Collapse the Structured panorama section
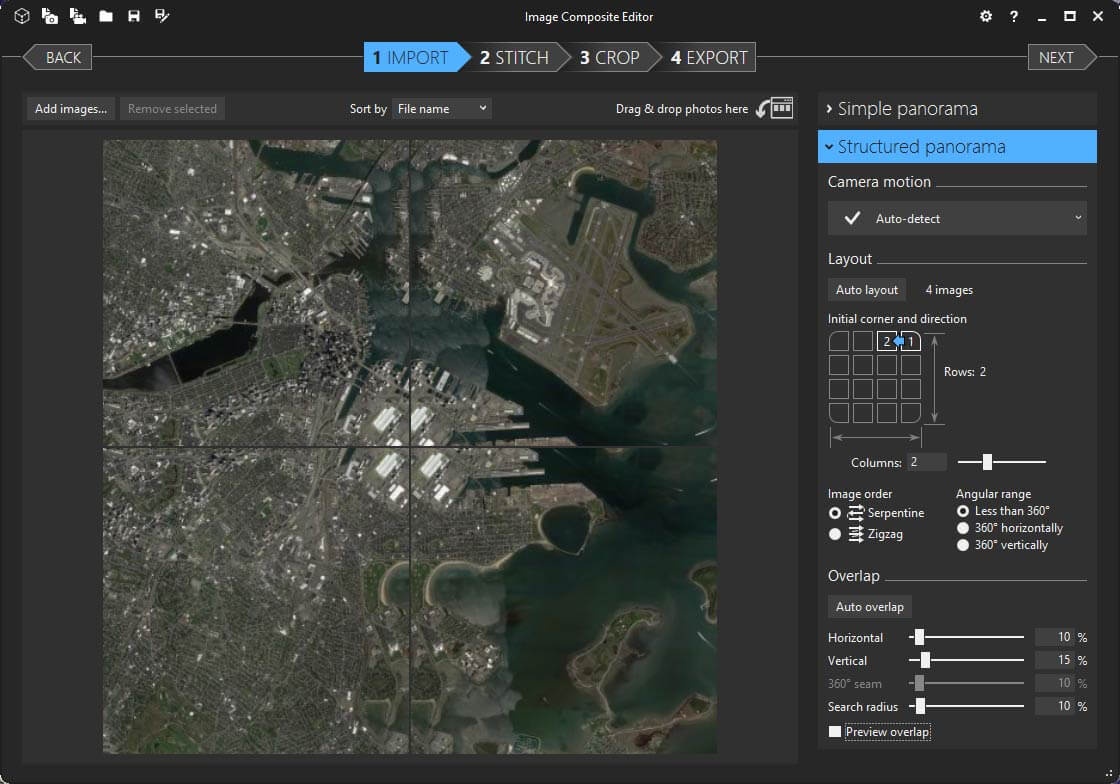Screen dimensions: 1120x784 click(x=957, y=146)
